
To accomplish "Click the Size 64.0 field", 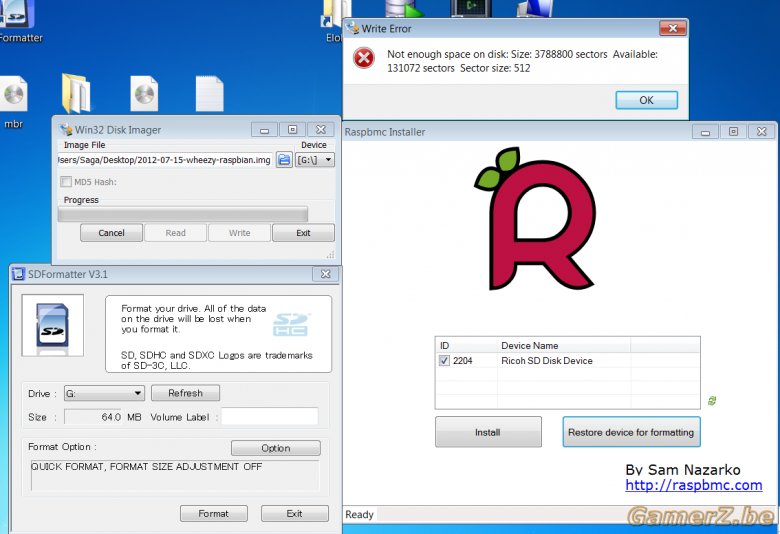I will click(93, 417).
